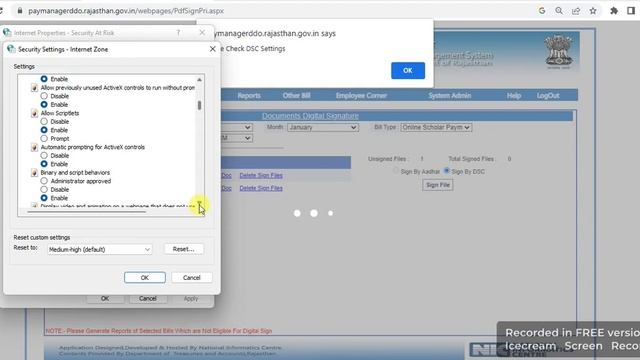640x360 pixels.
Task: Choose Sign By Aadhar radio option
Action: [x=396, y=171]
